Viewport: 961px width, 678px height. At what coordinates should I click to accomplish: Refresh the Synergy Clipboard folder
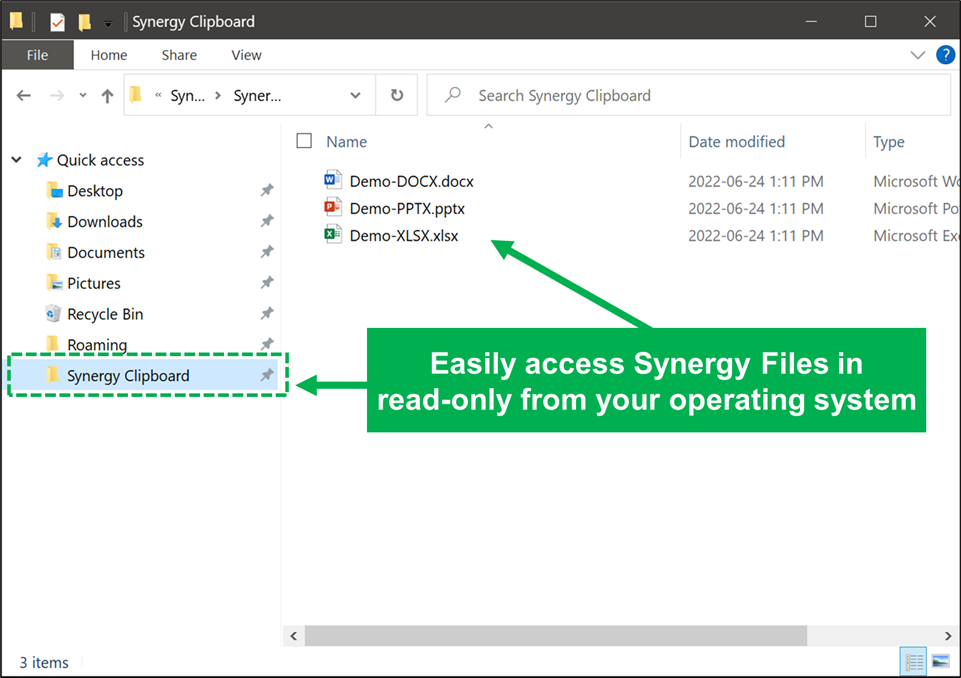pyautogui.click(x=397, y=95)
